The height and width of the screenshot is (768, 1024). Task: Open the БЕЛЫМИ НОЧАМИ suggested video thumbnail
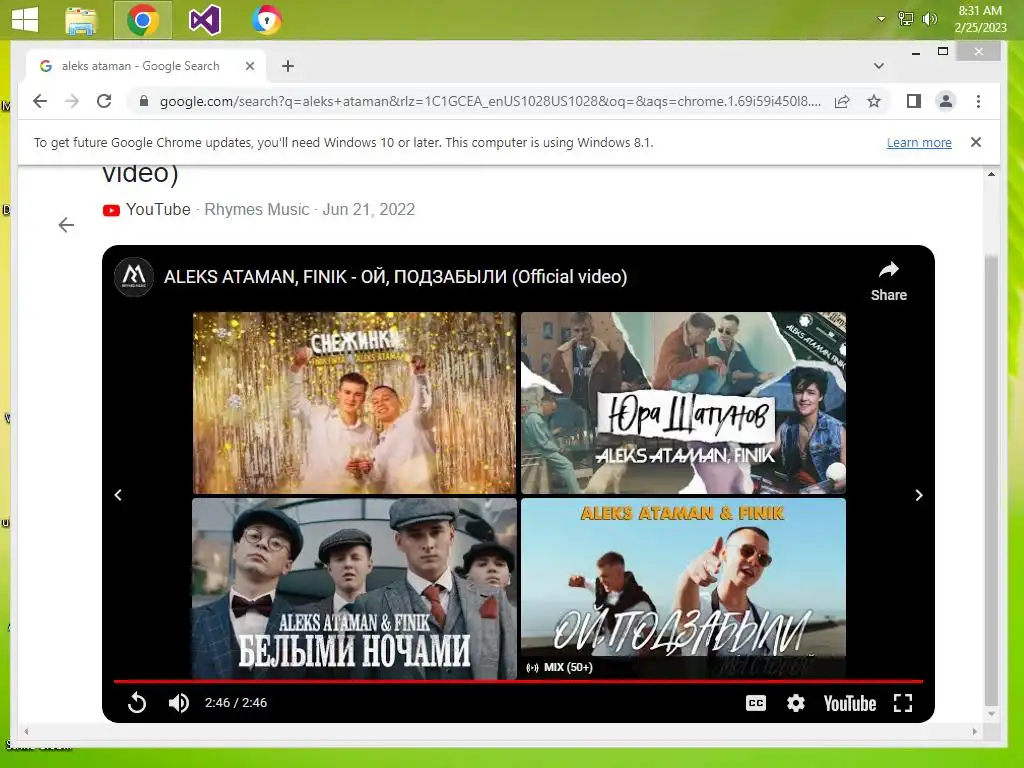click(354, 588)
